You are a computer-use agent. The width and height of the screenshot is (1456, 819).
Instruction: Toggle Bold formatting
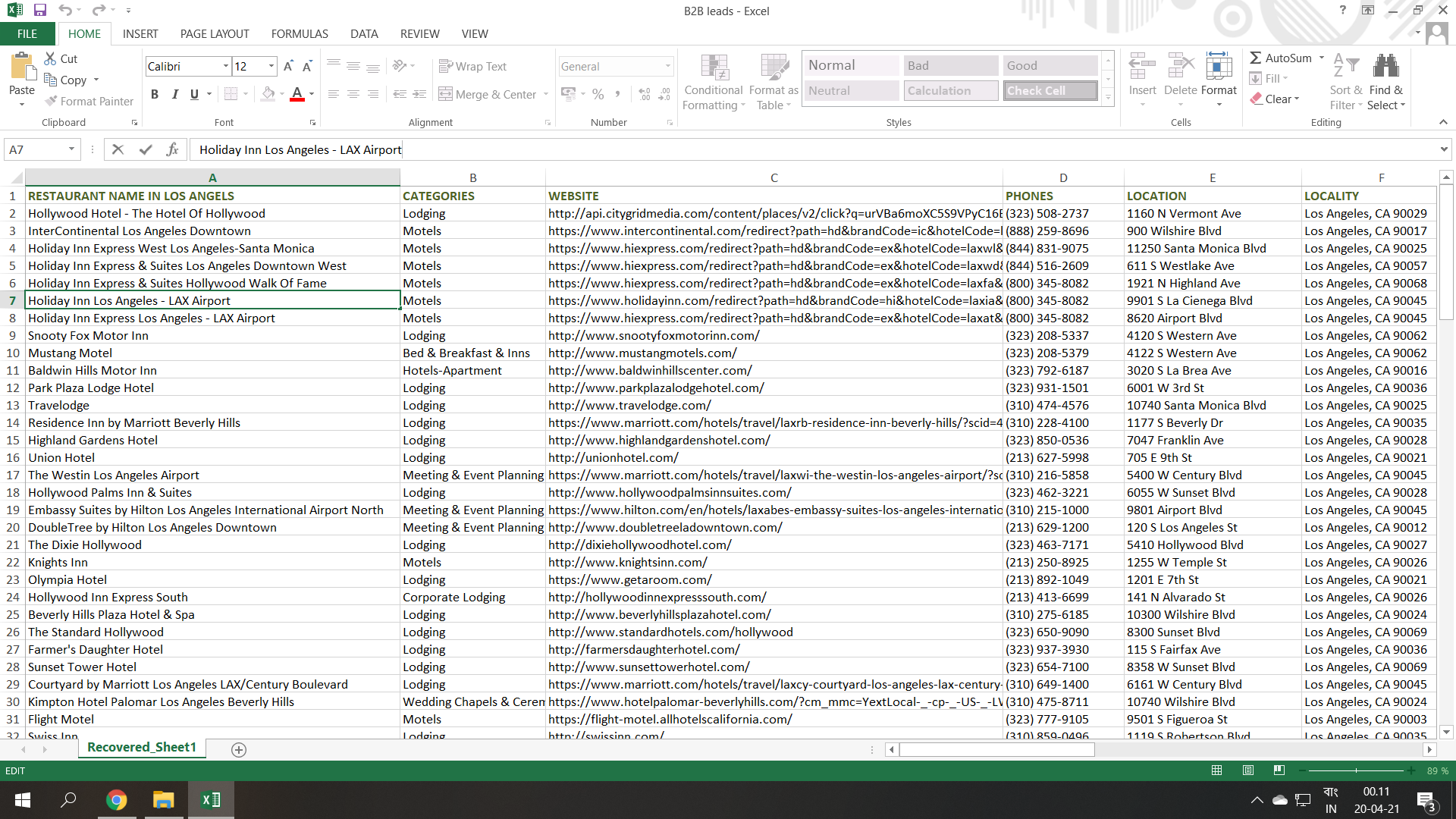[x=155, y=94]
